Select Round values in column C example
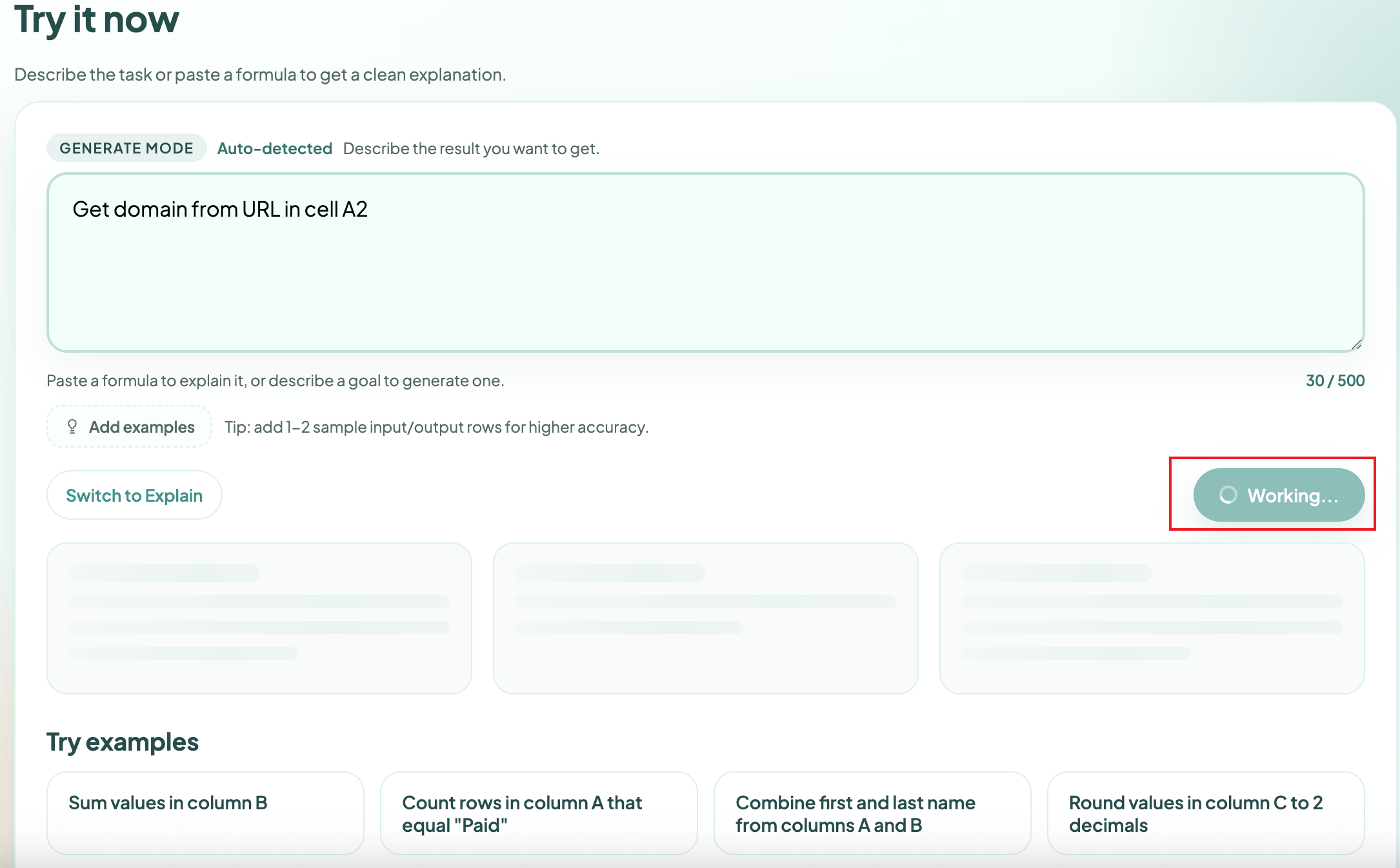 tap(1206, 813)
